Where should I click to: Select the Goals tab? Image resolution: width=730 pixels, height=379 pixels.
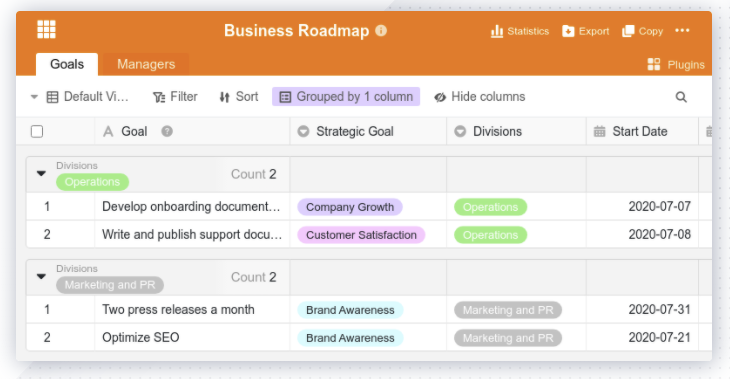click(x=67, y=64)
